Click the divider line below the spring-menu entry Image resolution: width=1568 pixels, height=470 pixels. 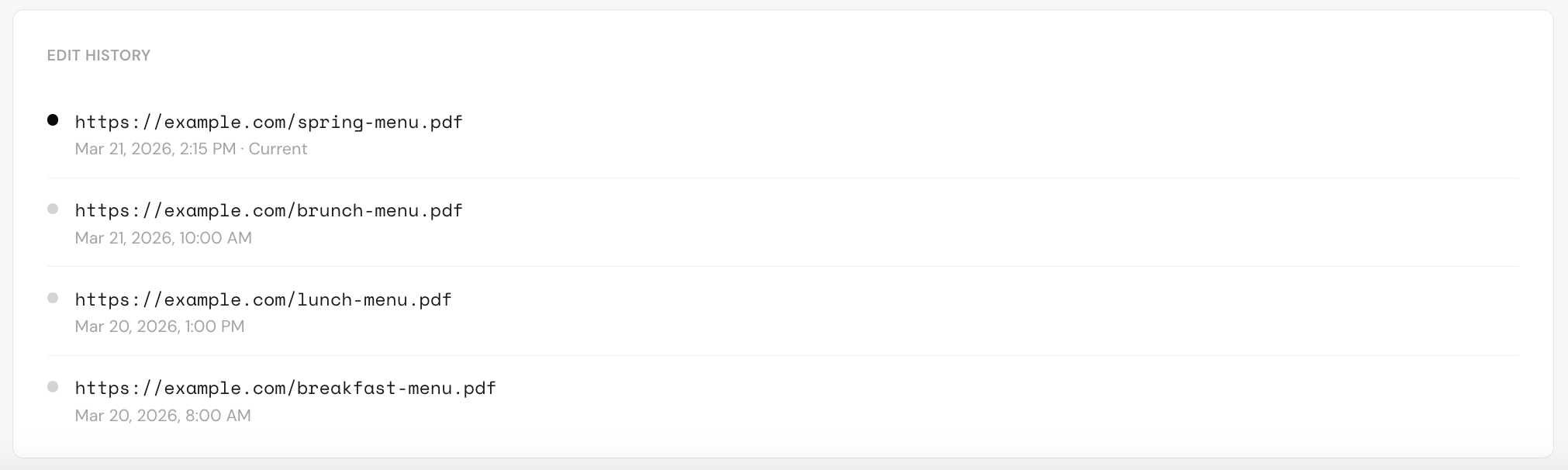click(x=783, y=178)
